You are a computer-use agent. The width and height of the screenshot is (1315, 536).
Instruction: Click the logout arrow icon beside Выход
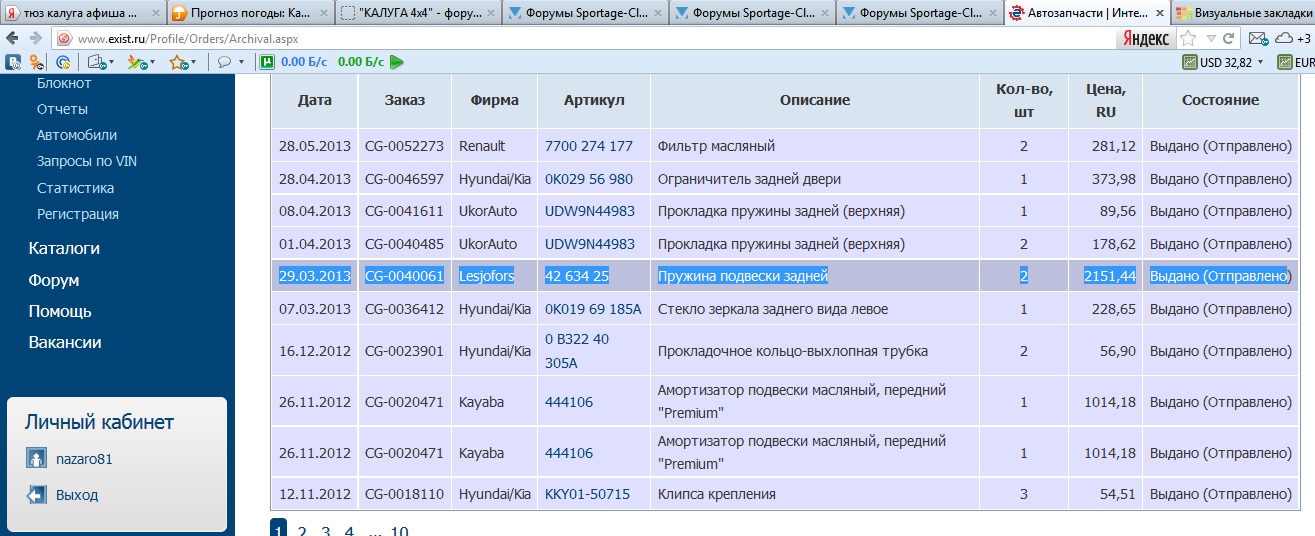point(36,495)
